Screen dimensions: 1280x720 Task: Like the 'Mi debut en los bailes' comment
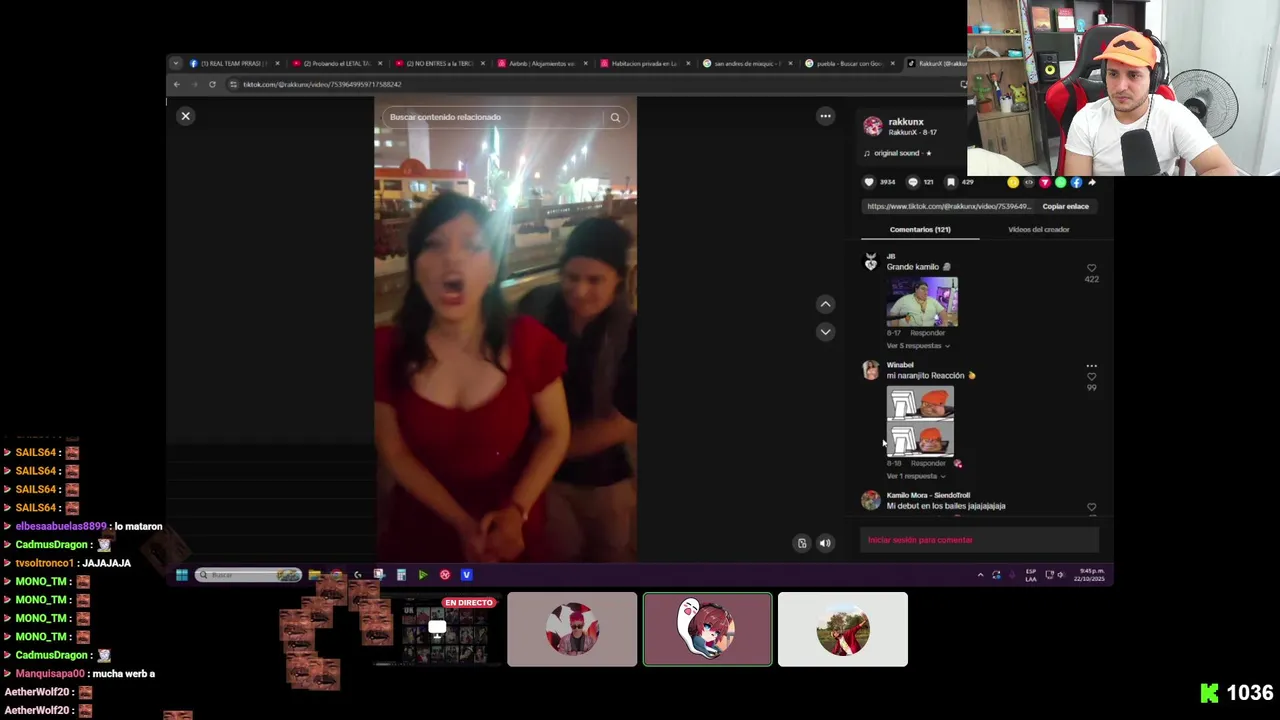point(1091,508)
